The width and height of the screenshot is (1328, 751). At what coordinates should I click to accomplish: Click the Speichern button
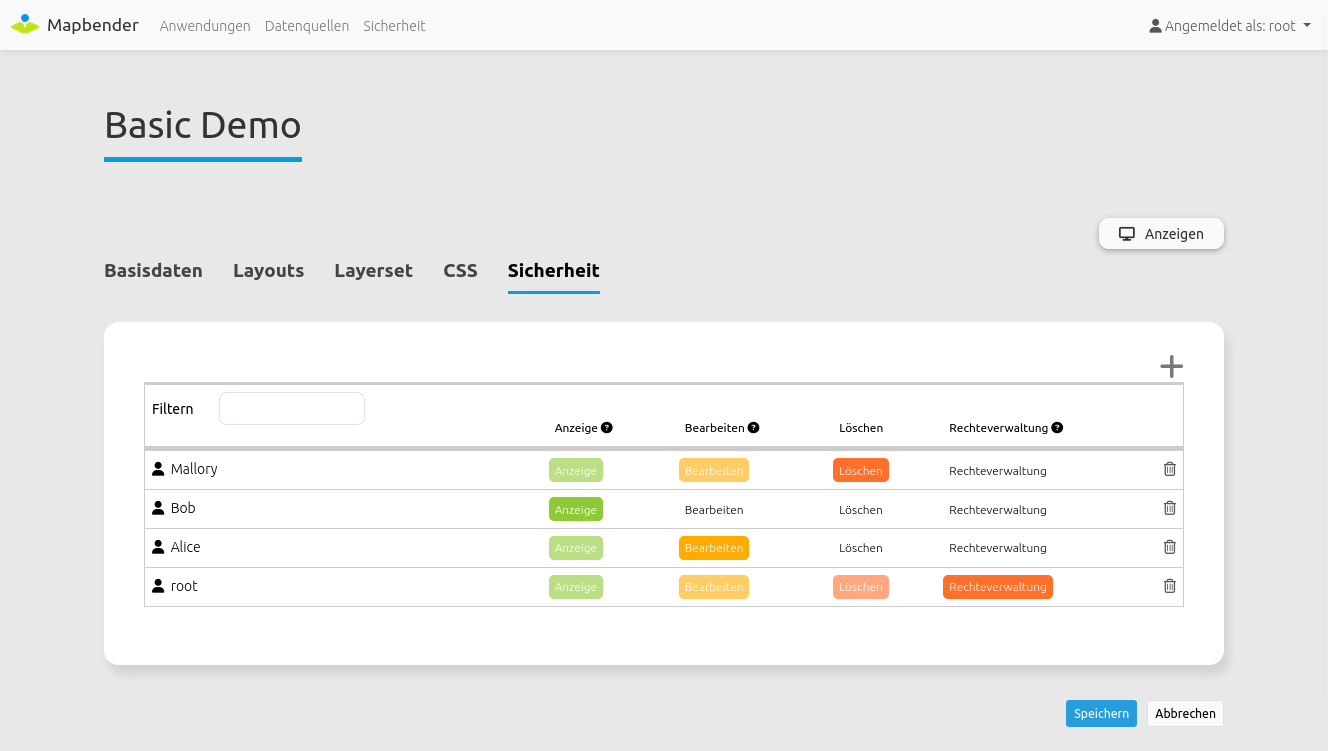(1100, 713)
